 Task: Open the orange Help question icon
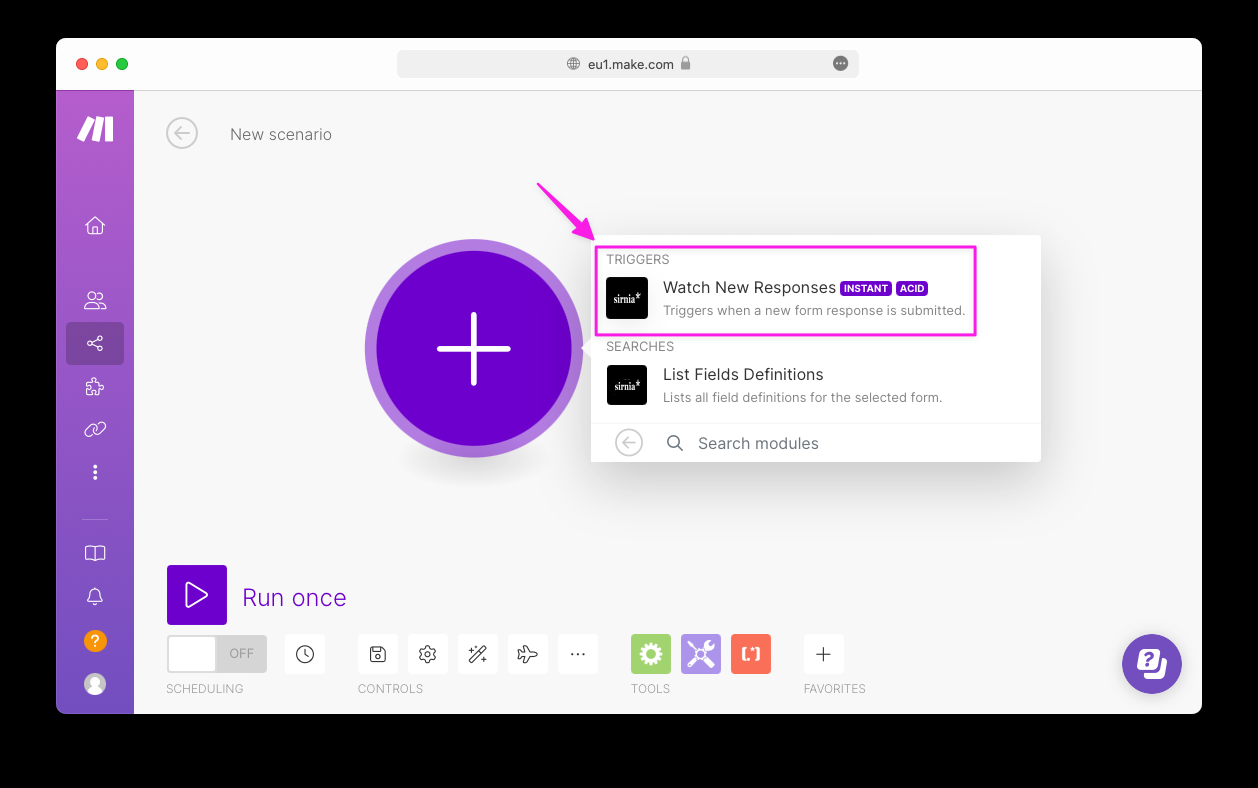pyautogui.click(x=95, y=641)
